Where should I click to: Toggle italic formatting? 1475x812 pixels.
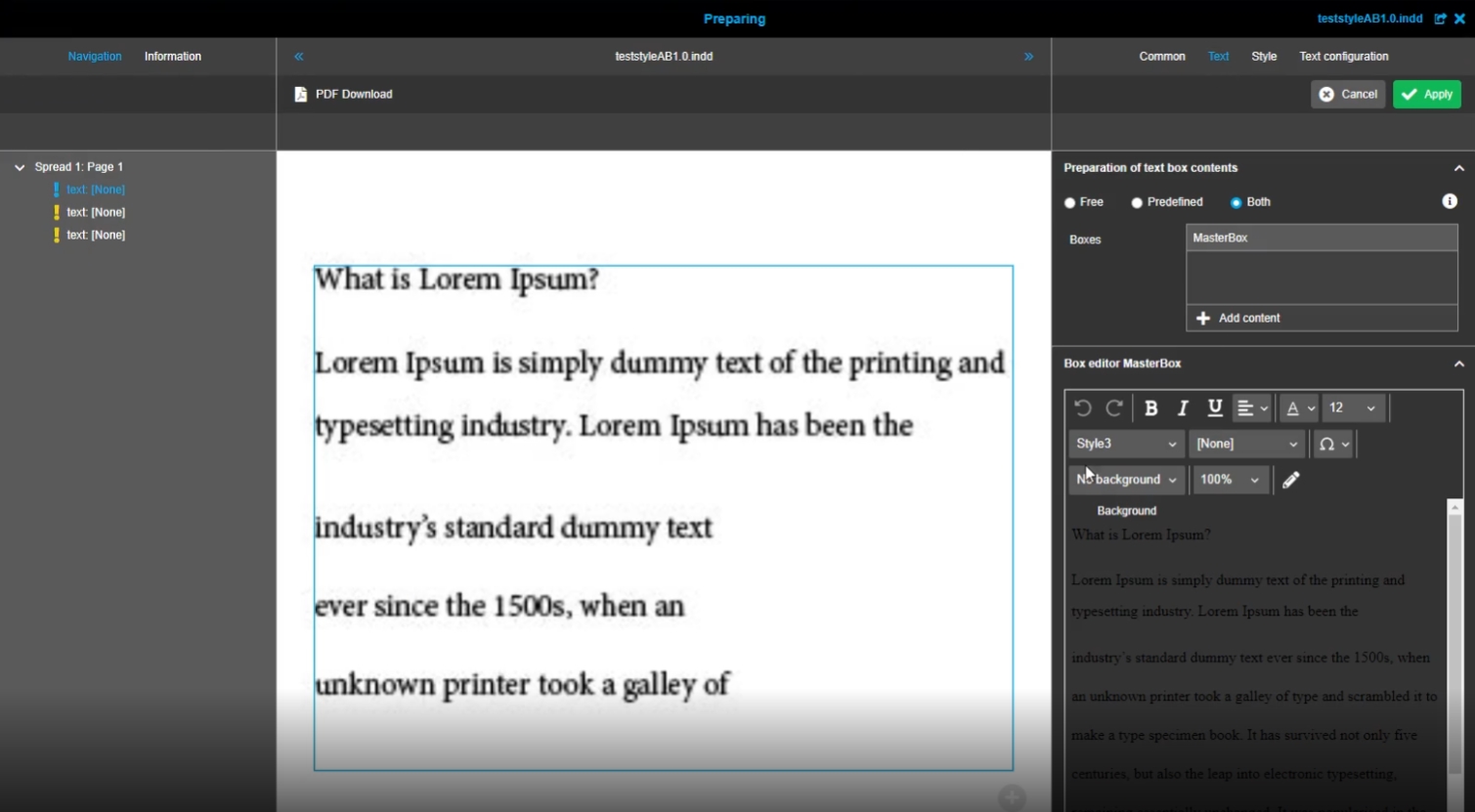(x=1183, y=408)
